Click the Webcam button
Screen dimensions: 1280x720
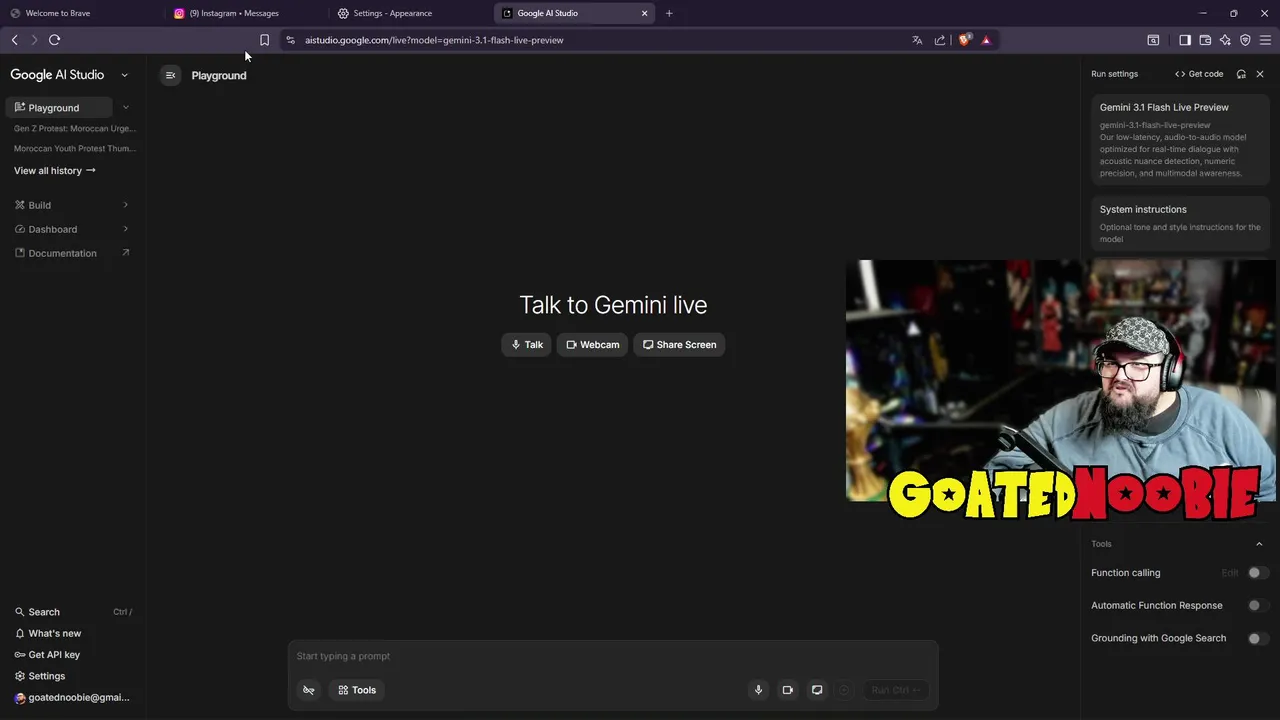point(592,345)
